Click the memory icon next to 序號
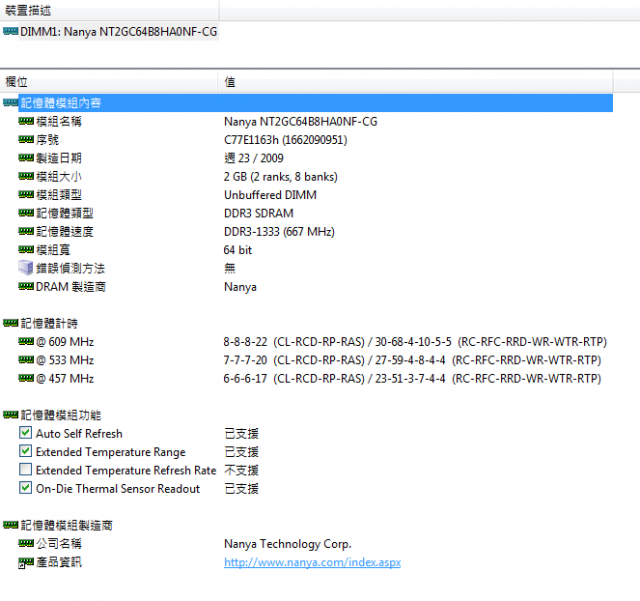Screen dimensions: 640x601 pyautogui.click(x=26, y=139)
